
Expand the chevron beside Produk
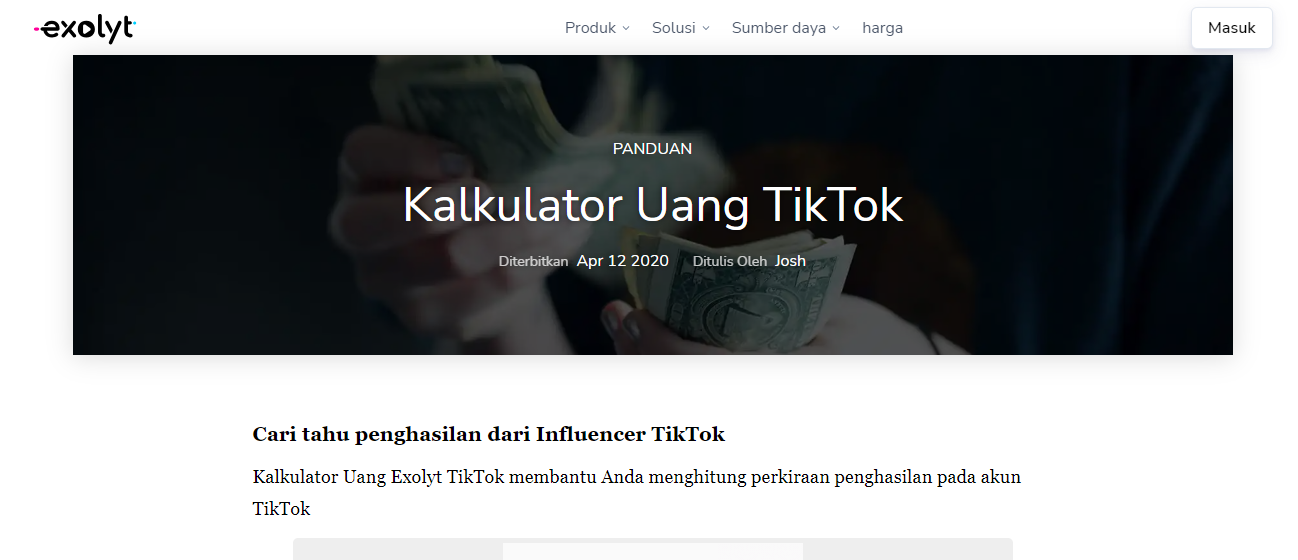point(626,28)
